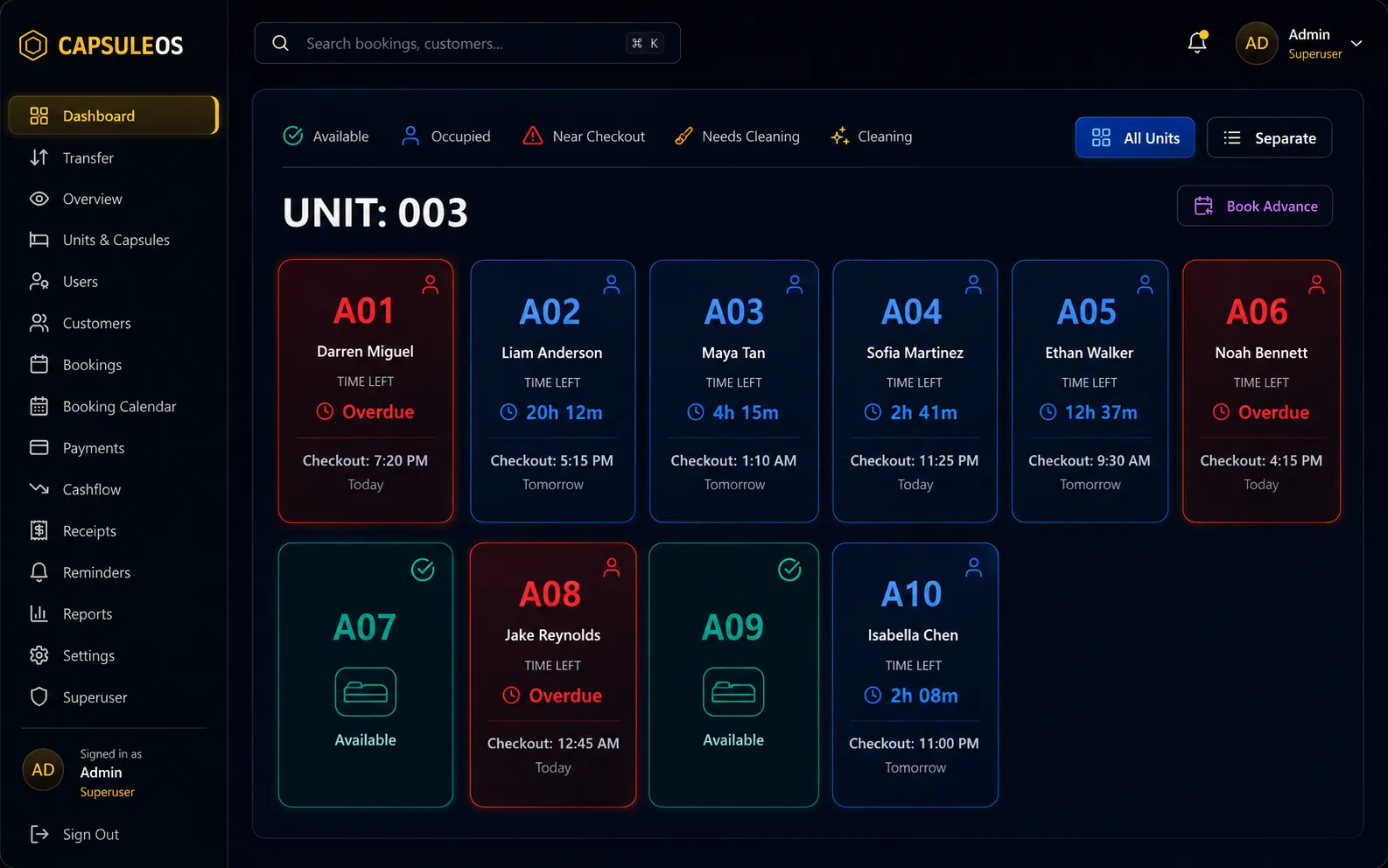Expand the Admin account dropdown chevron
The height and width of the screenshot is (868, 1388).
pyautogui.click(x=1356, y=43)
